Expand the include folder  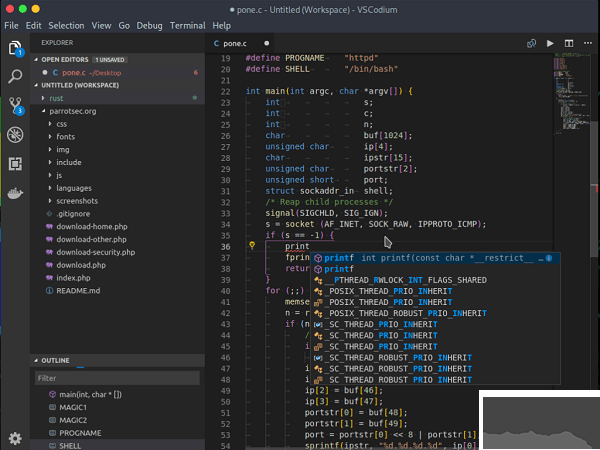click(69, 163)
